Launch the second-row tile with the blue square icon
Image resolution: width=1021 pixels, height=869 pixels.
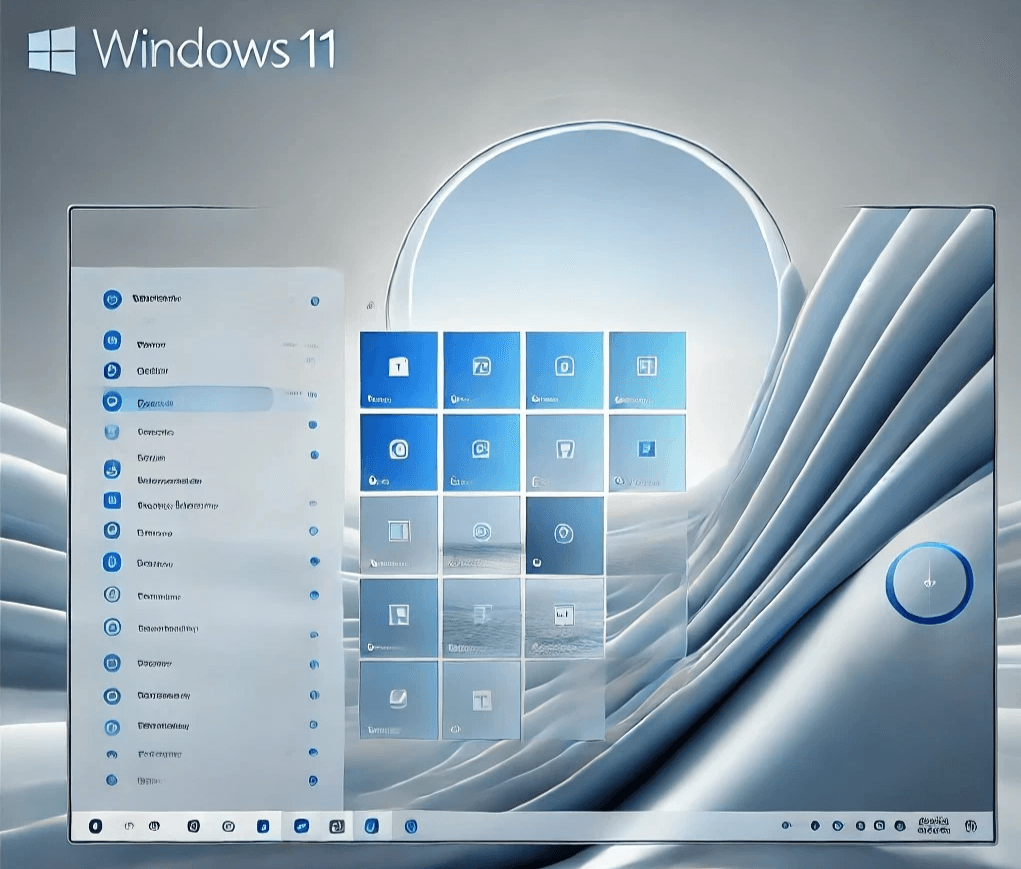tap(647, 452)
